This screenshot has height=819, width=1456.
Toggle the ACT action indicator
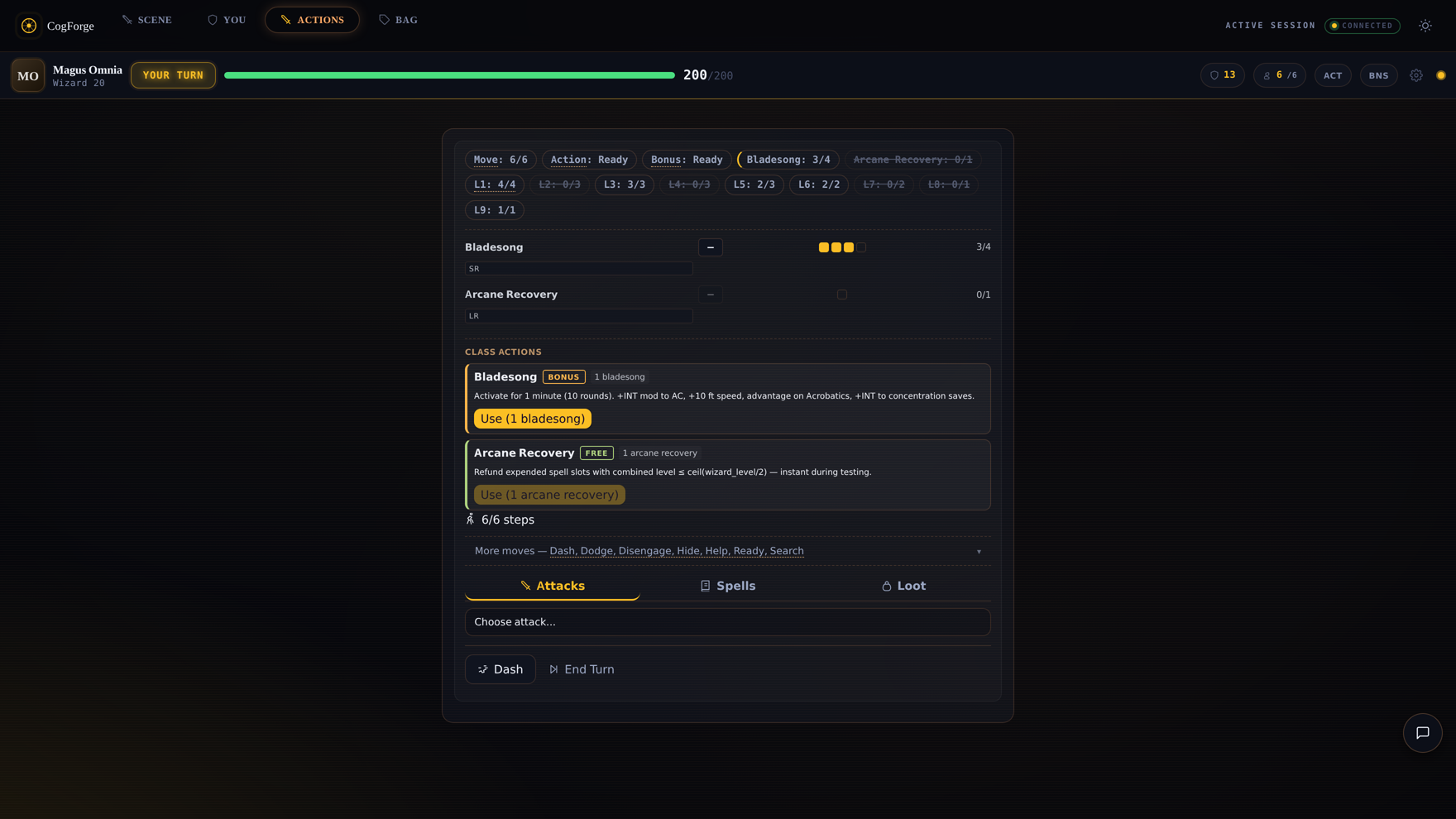[1333, 75]
